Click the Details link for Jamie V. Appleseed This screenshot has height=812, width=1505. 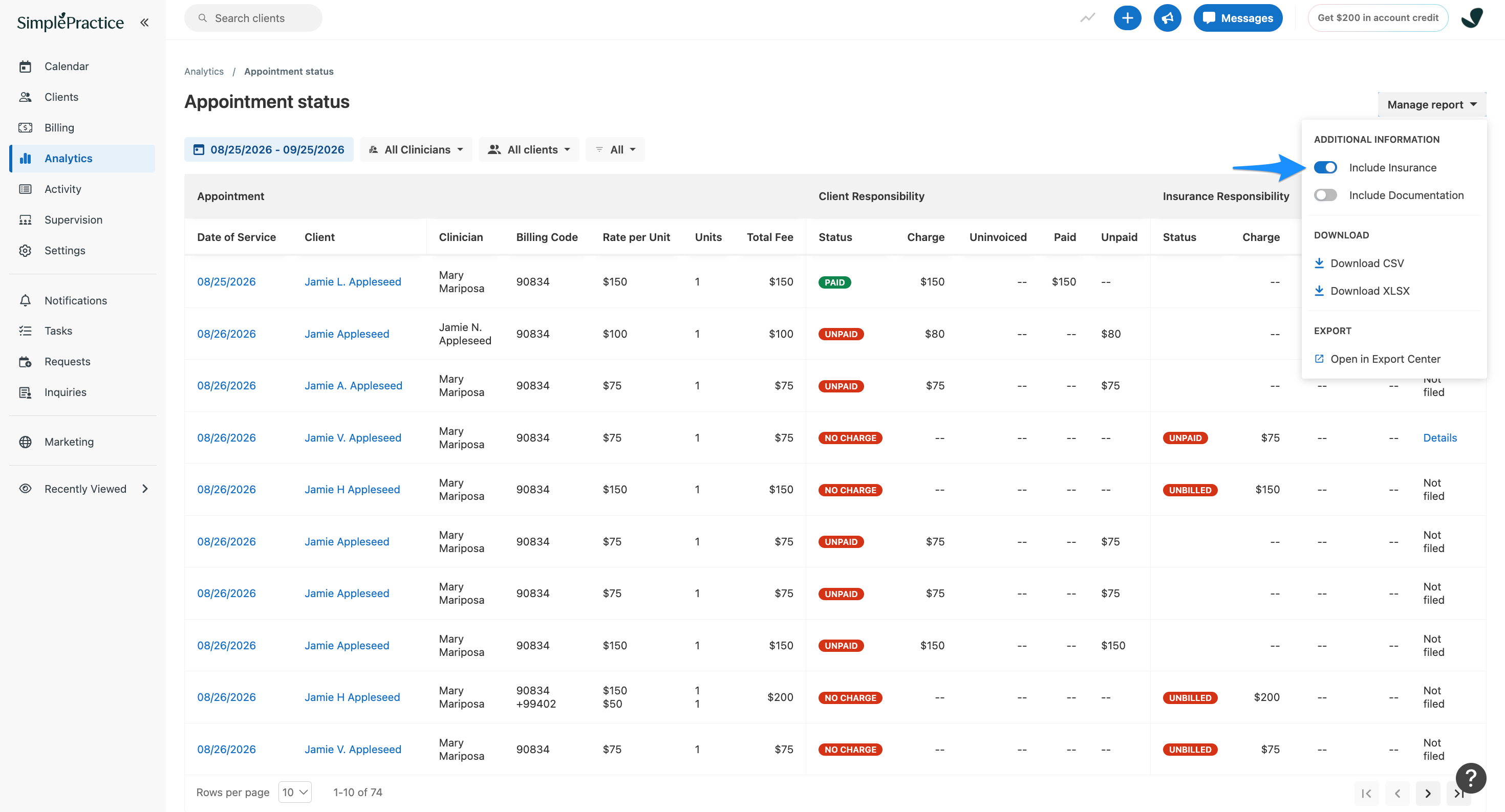point(1439,438)
